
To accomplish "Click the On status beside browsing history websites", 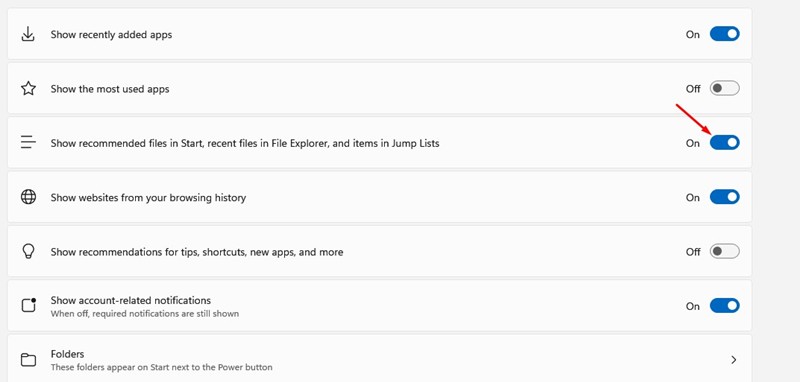I will click(x=693, y=197).
